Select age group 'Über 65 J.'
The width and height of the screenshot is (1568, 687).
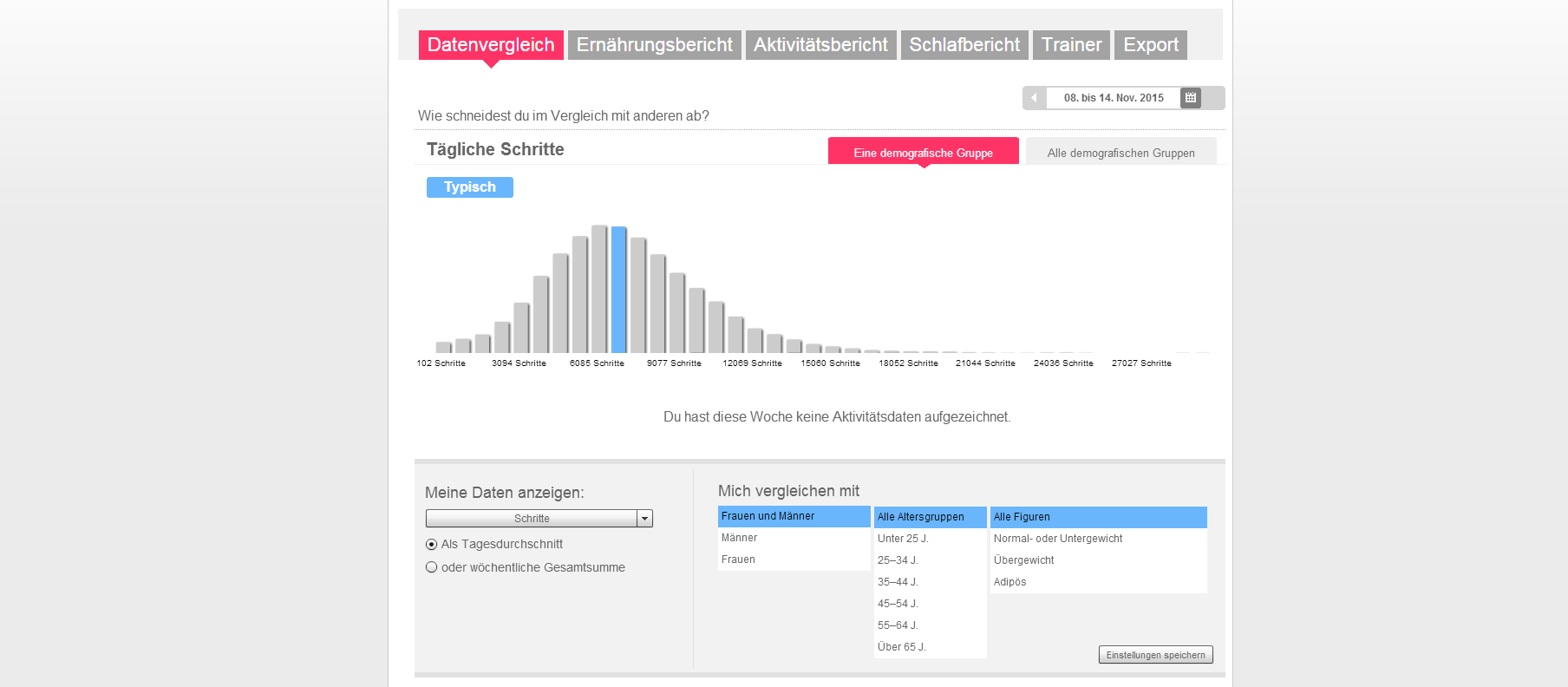[902, 647]
